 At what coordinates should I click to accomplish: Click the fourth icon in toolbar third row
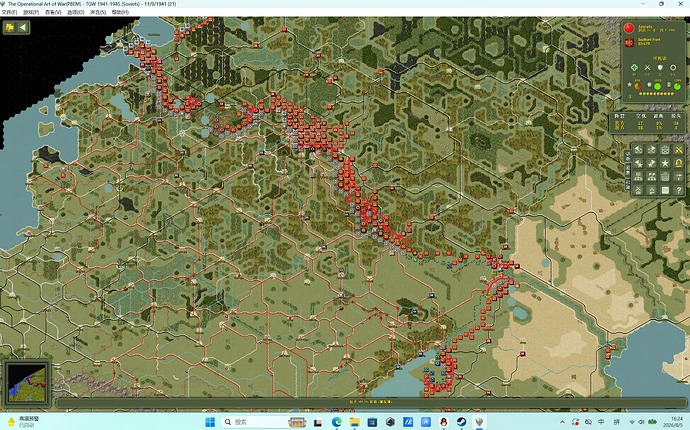679,176
